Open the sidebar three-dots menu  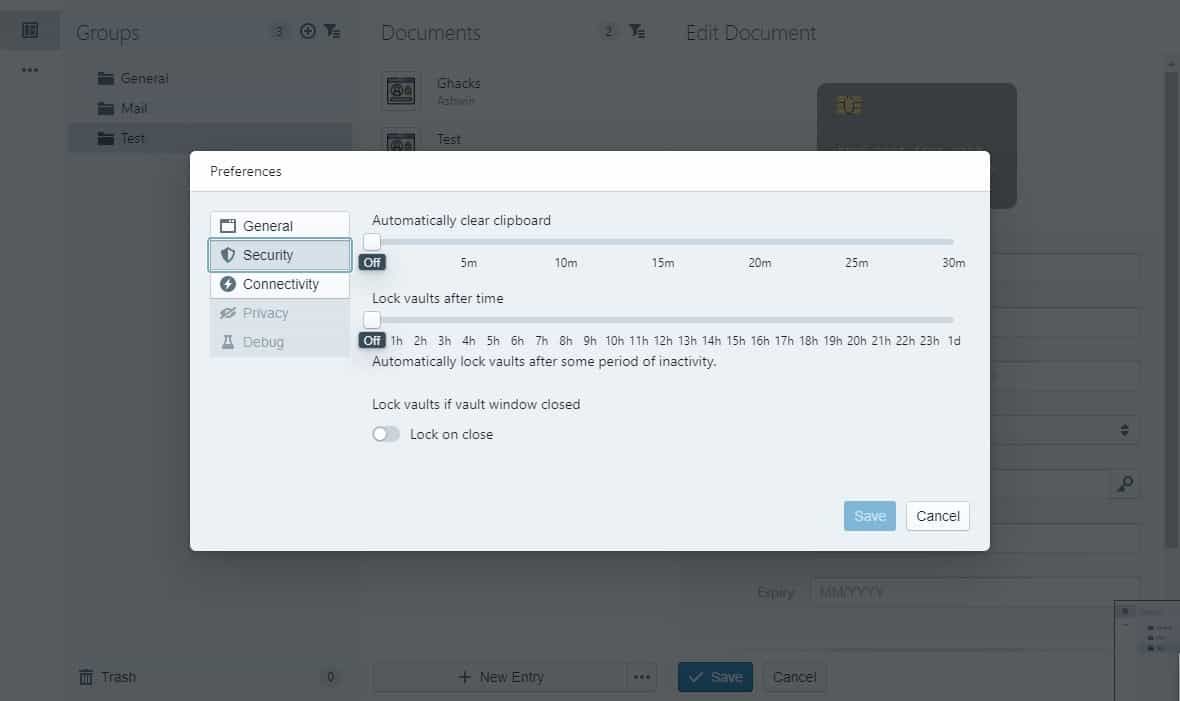(x=30, y=70)
